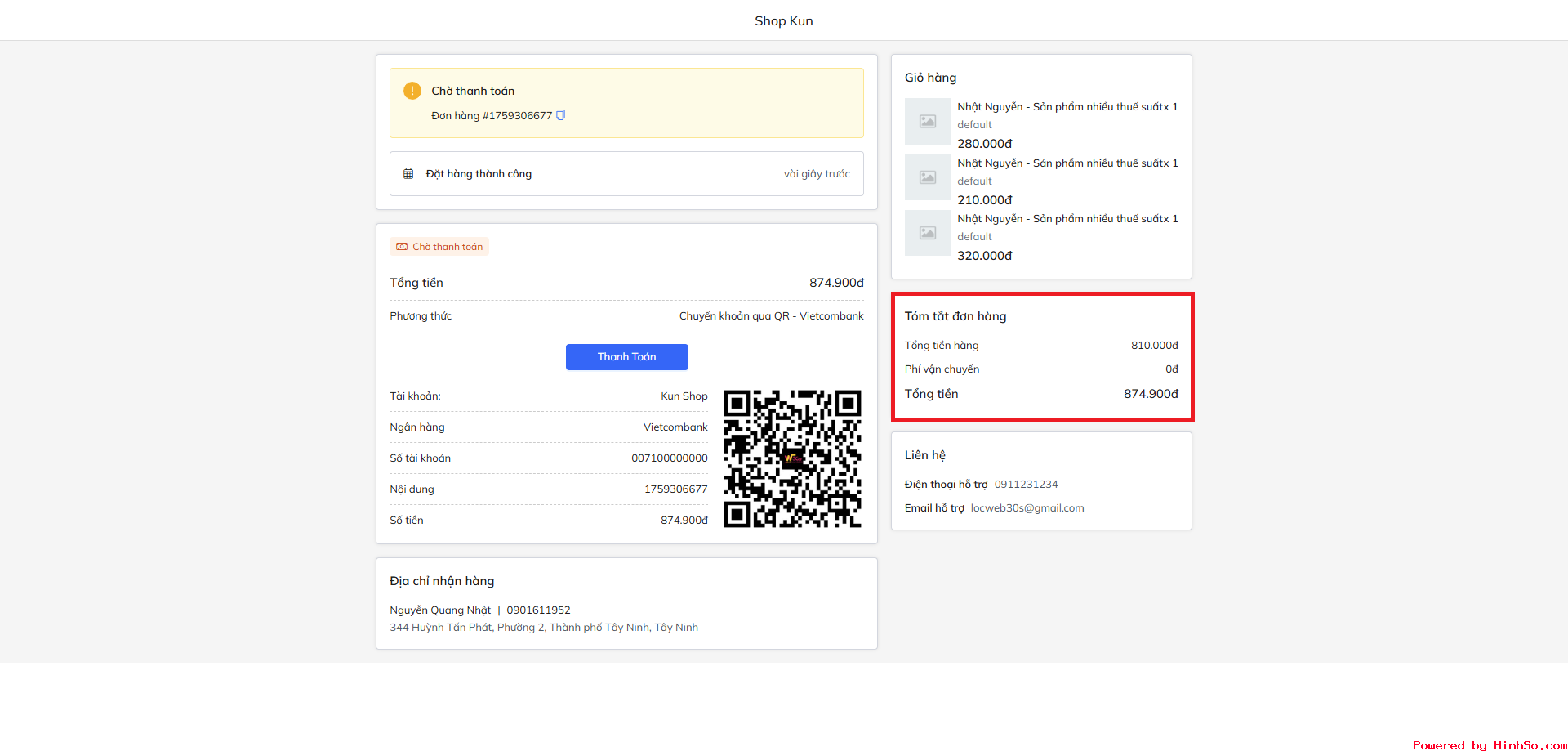Click the Đặt hàng thành công status row
Screen dimensions: 1568x751
[626, 174]
